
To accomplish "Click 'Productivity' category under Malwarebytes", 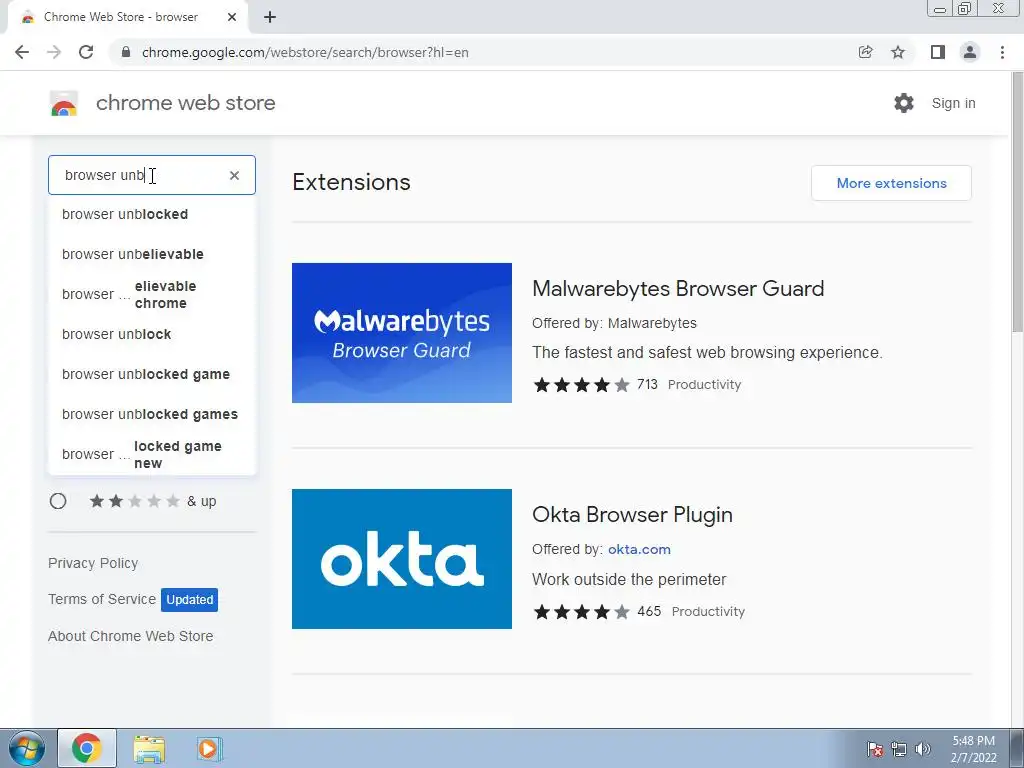I will [704, 385].
